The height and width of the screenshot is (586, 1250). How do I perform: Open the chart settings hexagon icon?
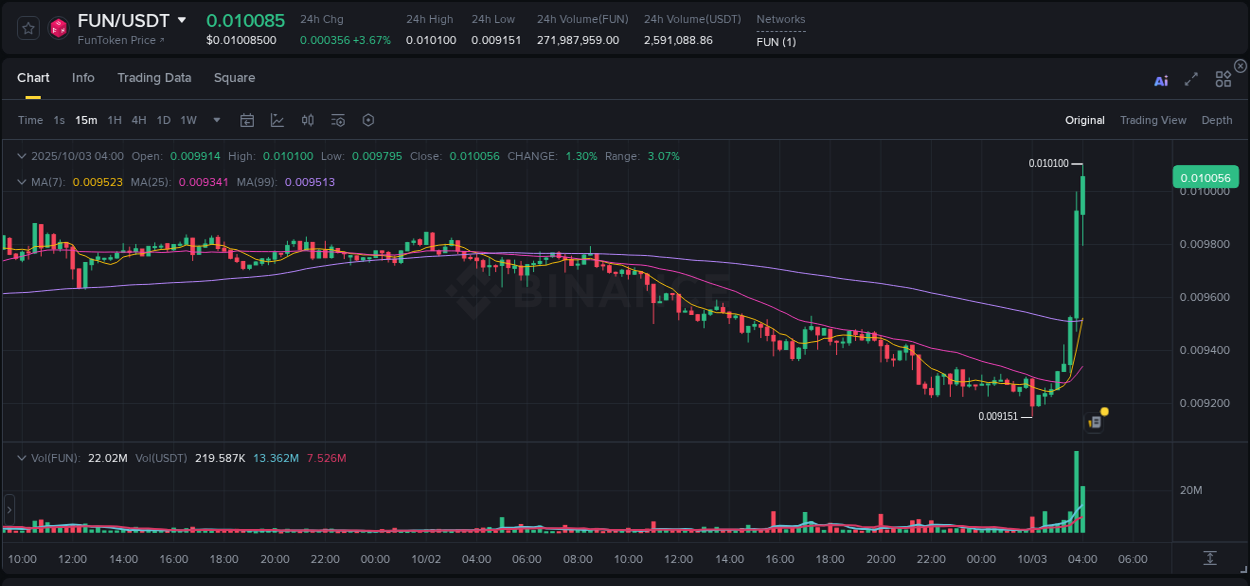(x=368, y=120)
